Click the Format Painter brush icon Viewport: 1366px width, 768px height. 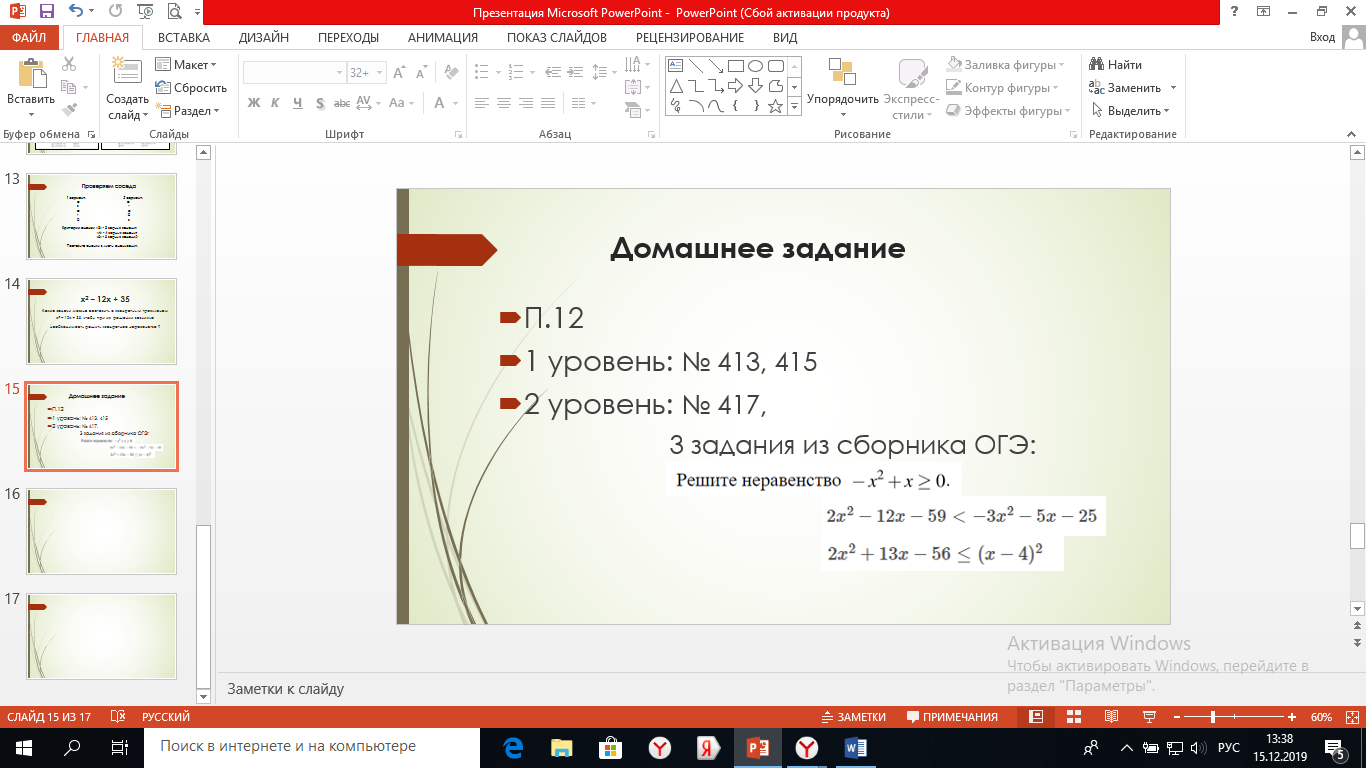(69, 110)
